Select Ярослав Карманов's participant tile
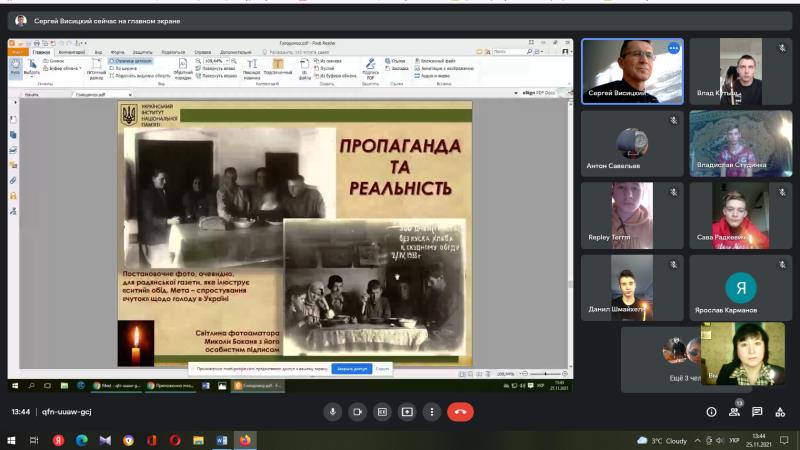This screenshot has height=450, width=800. 740,287
